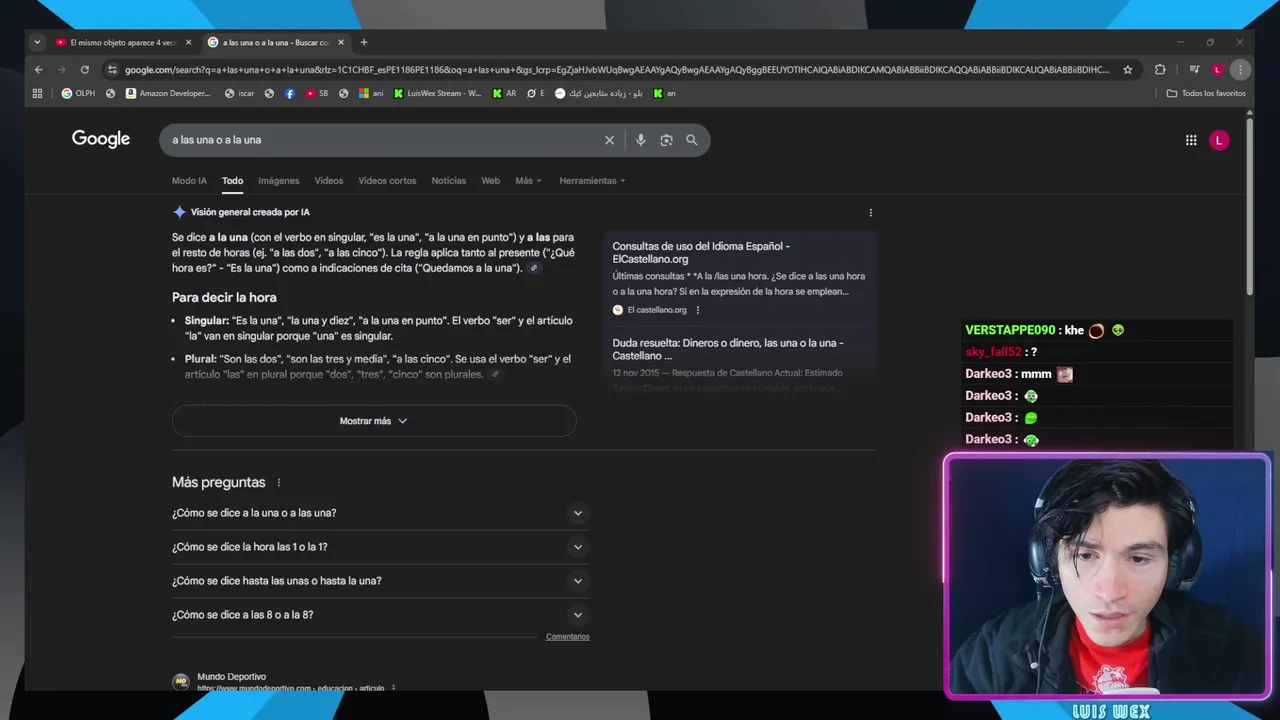Screen dimensions: 1280x720
Task: Open the Herramientas dropdown
Action: (592, 181)
